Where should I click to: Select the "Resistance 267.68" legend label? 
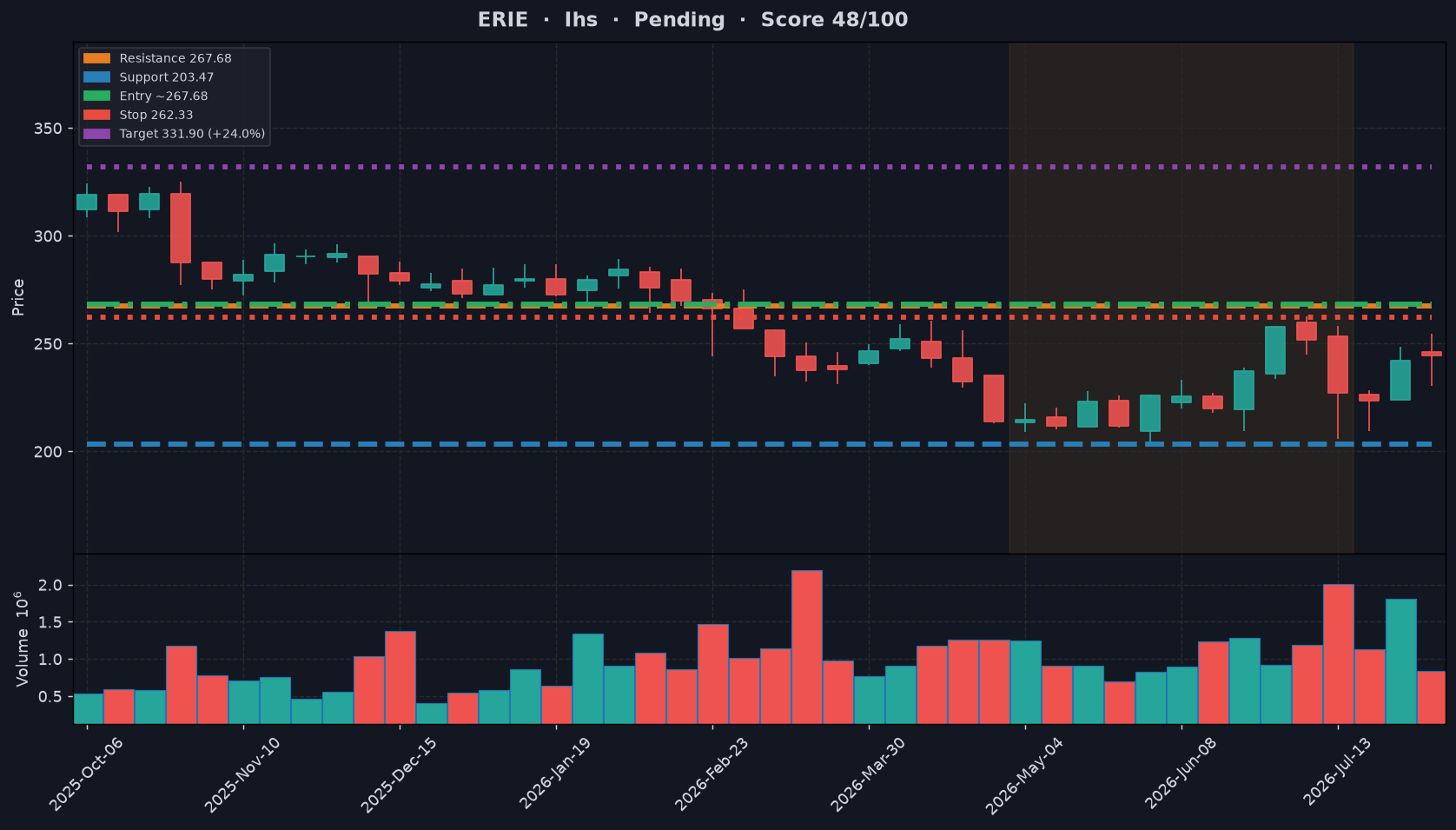point(175,58)
